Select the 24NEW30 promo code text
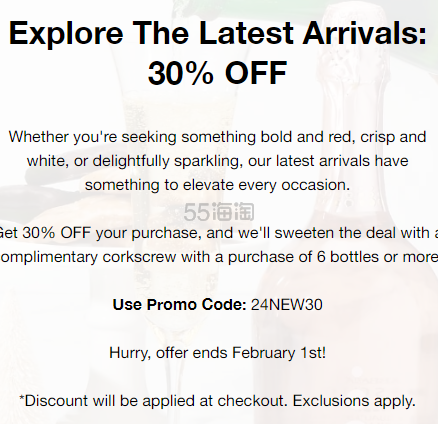This screenshot has width=438, height=424. tap(287, 305)
